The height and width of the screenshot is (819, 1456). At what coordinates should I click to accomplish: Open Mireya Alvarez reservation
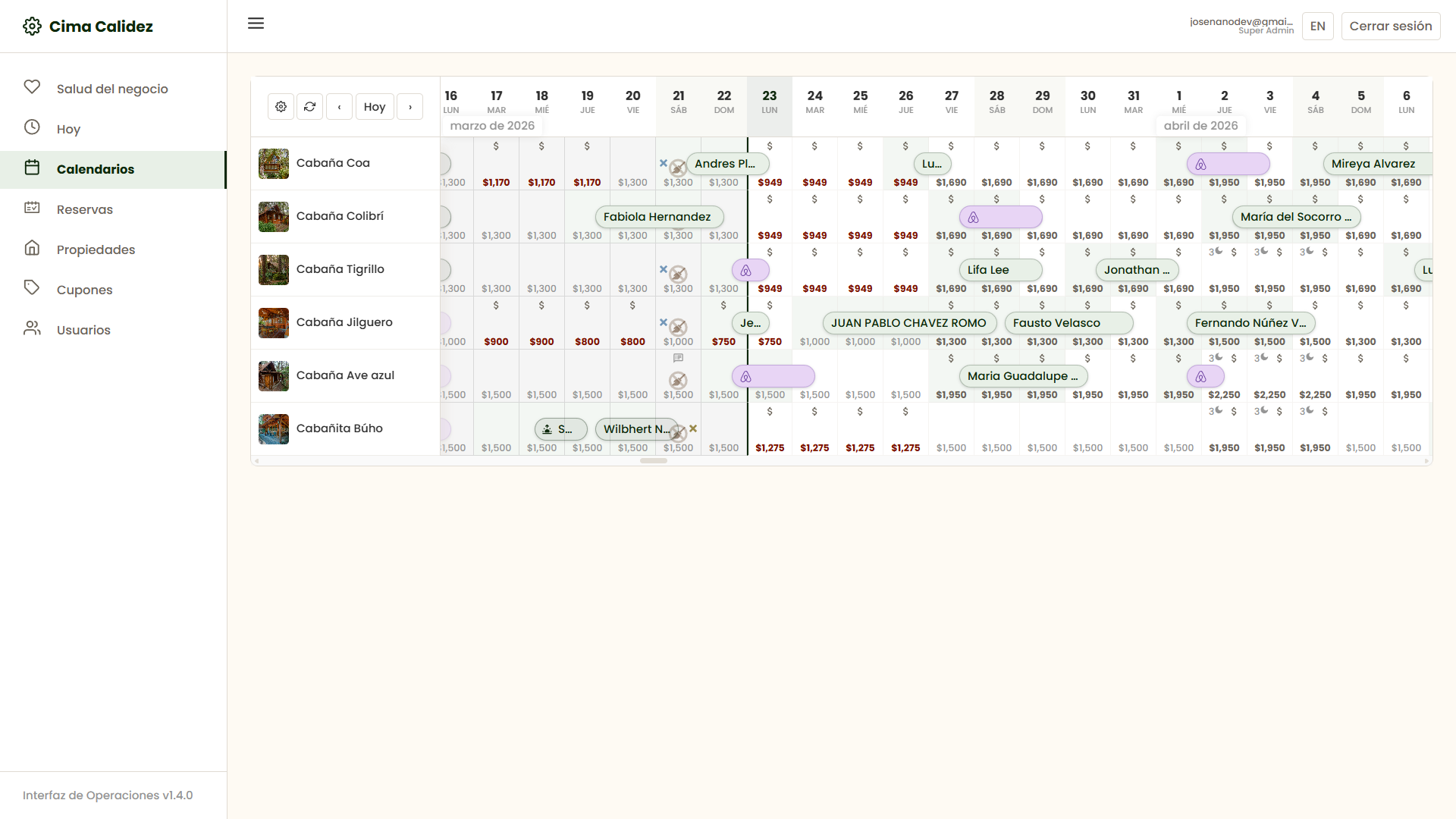click(x=1378, y=164)
